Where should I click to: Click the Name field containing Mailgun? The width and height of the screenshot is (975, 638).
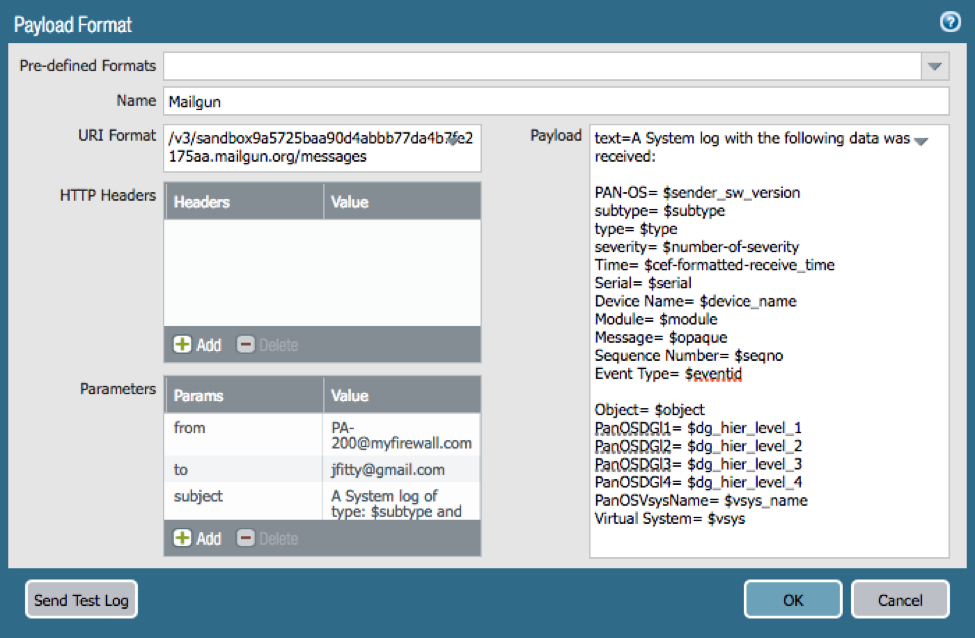[x=555, y=101]
